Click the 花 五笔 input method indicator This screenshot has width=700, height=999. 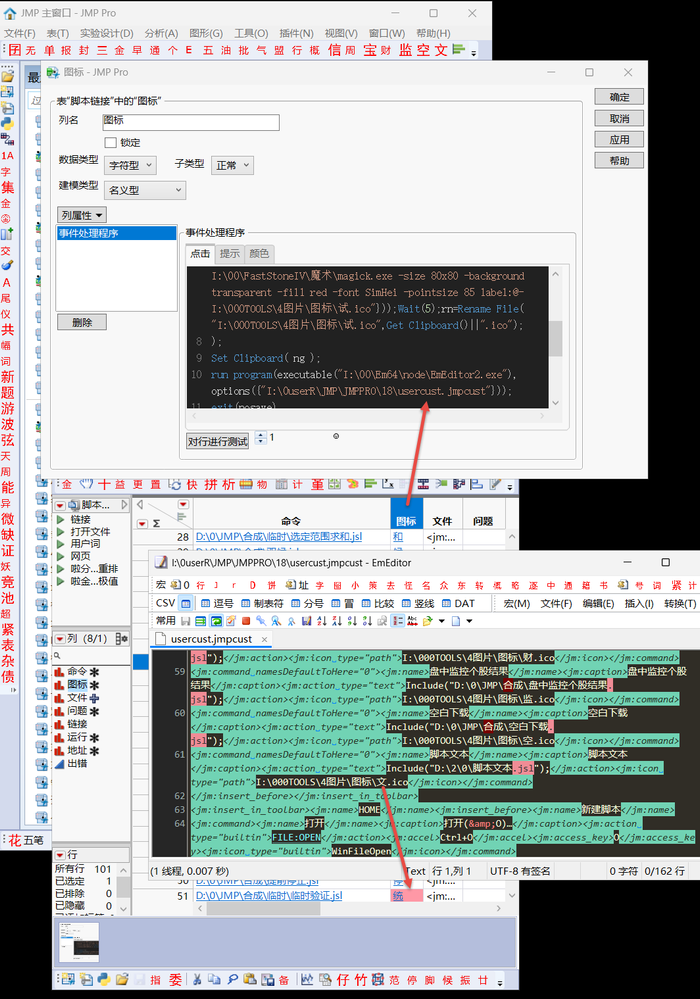tap(26, 840)
